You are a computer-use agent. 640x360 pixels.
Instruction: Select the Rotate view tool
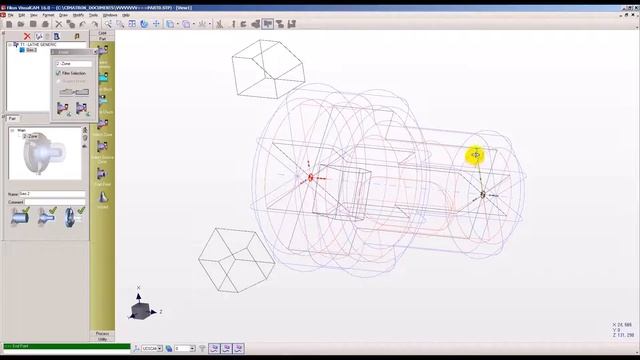pos(144,24)
